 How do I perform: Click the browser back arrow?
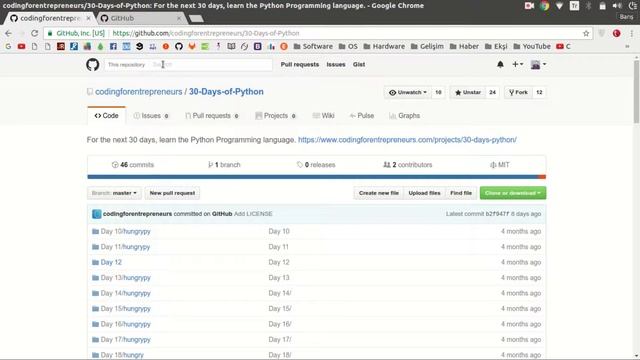click(9, 33)
